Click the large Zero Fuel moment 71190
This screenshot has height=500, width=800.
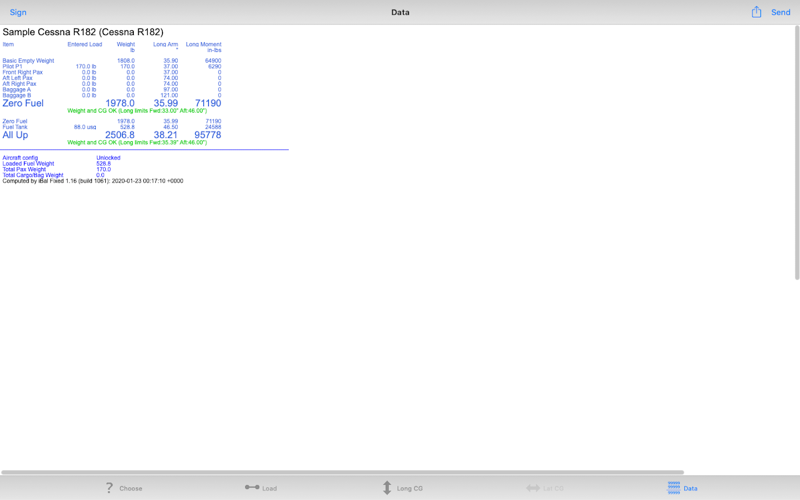(208, 103)
